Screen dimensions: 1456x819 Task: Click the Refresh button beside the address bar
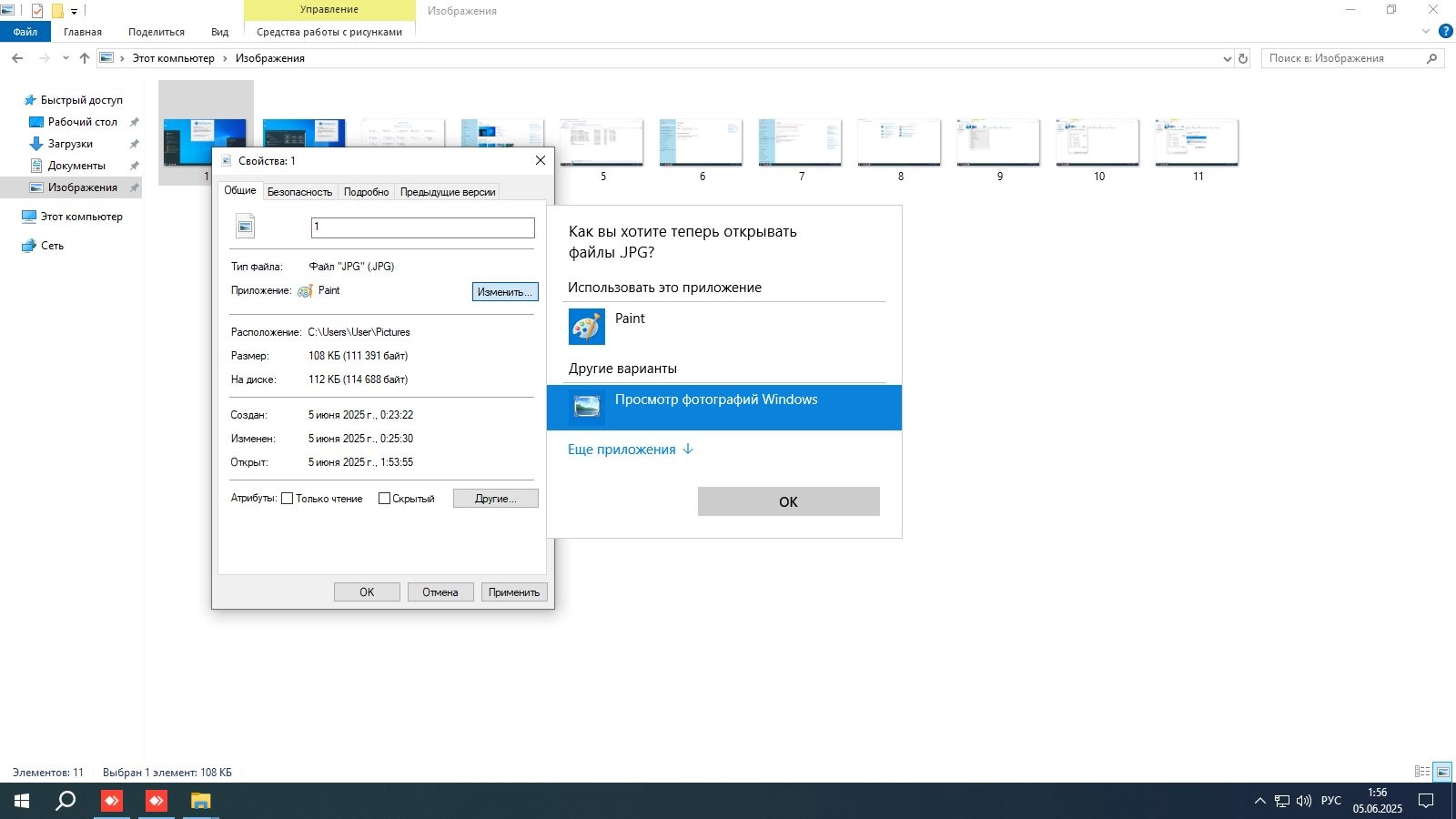1243,58
